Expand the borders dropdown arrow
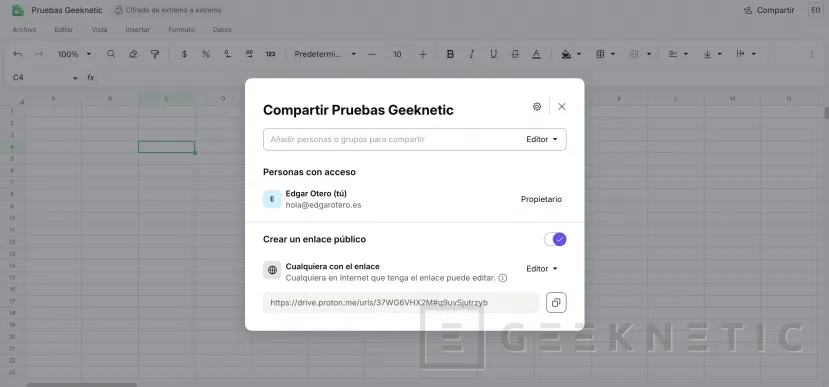 point(613,54)
